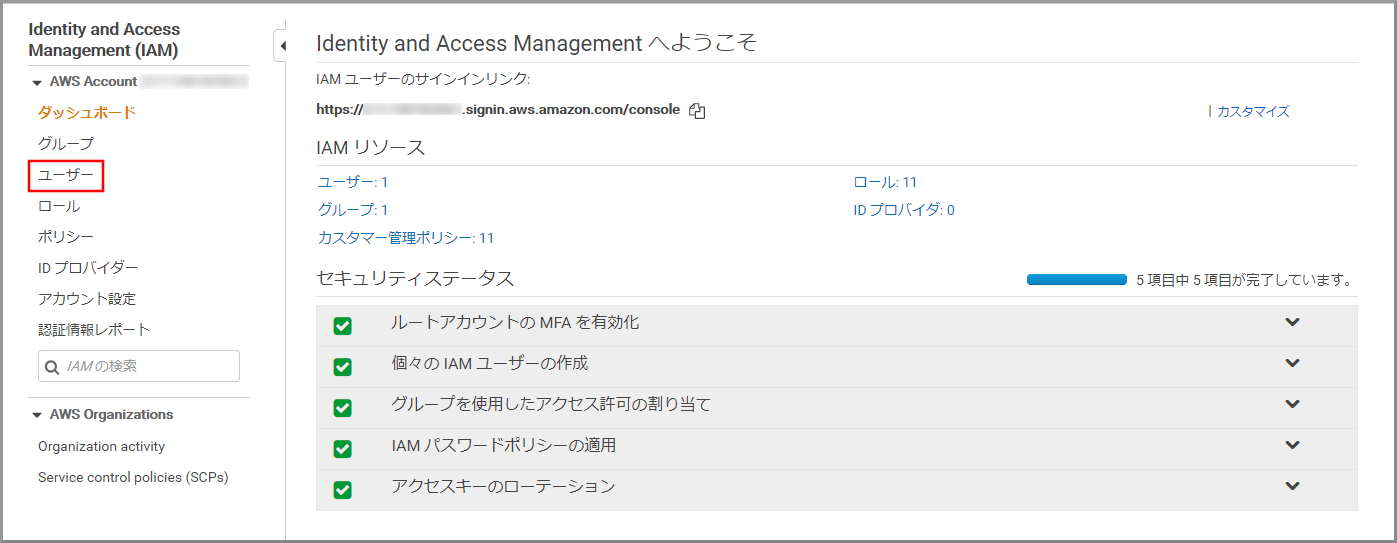1397x543 pixels.
Task: Click the green check for ルートアカウントの MFA
Action: pos(343,326)
